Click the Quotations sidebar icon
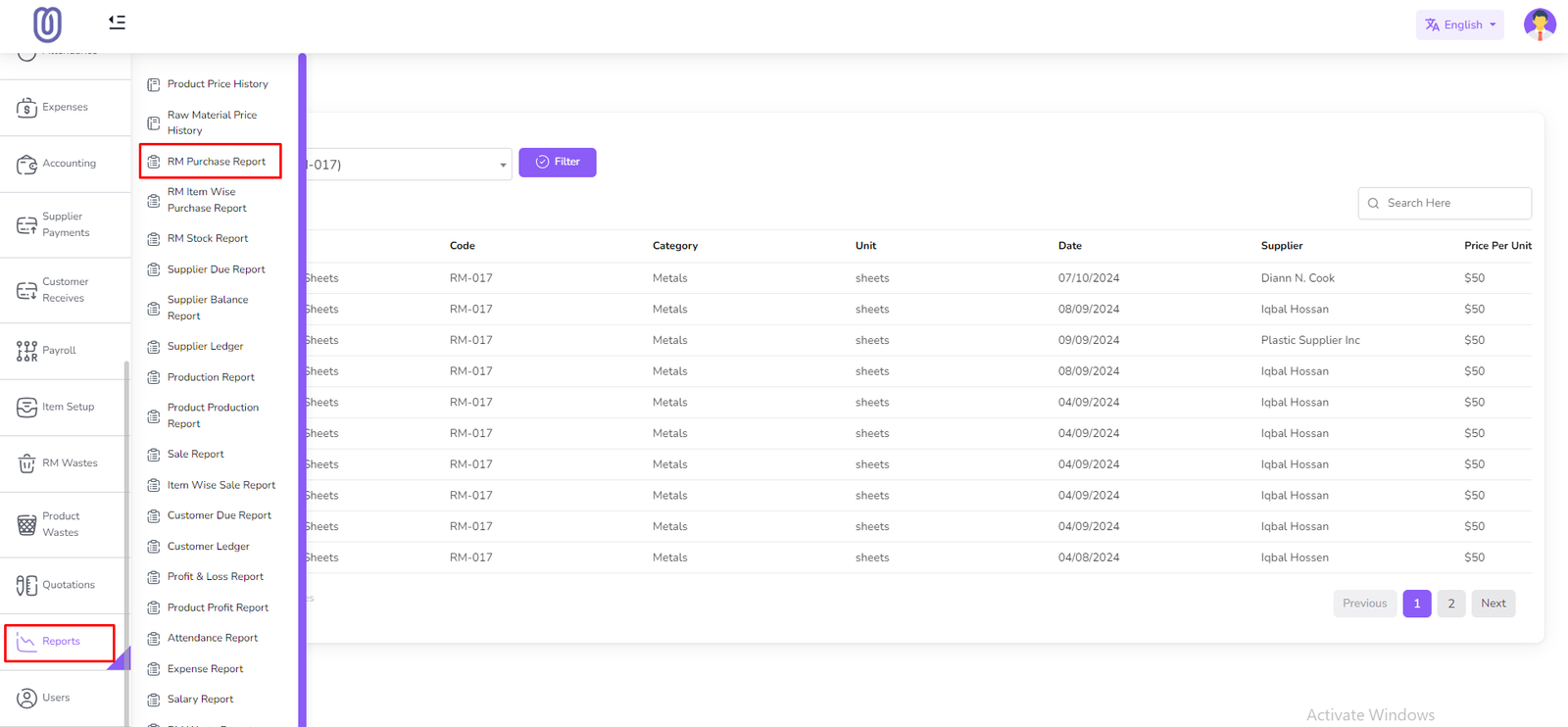Screen dimensions: 1568x727 26,585
